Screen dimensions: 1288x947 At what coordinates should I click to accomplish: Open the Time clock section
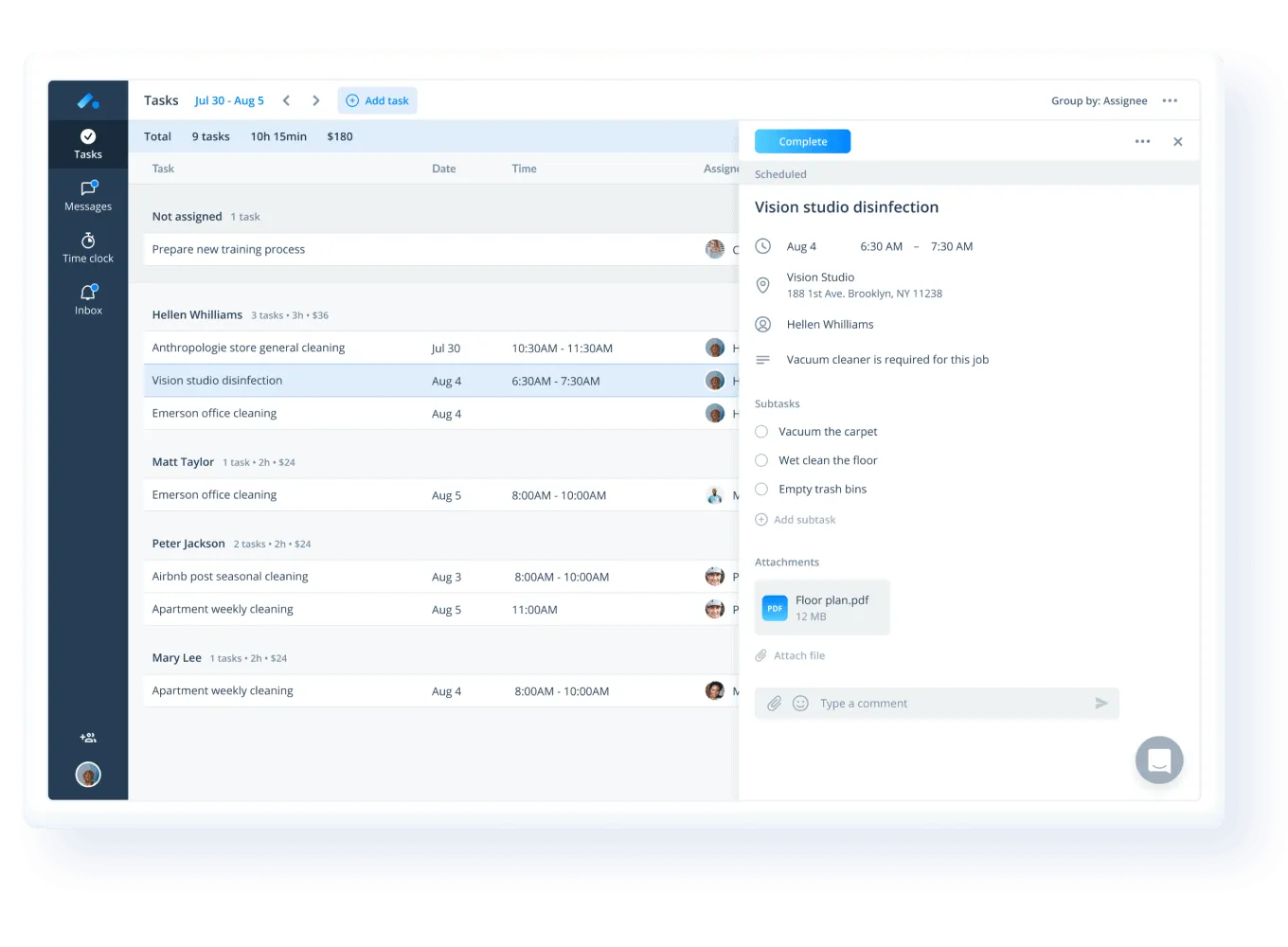coord(88,248)
